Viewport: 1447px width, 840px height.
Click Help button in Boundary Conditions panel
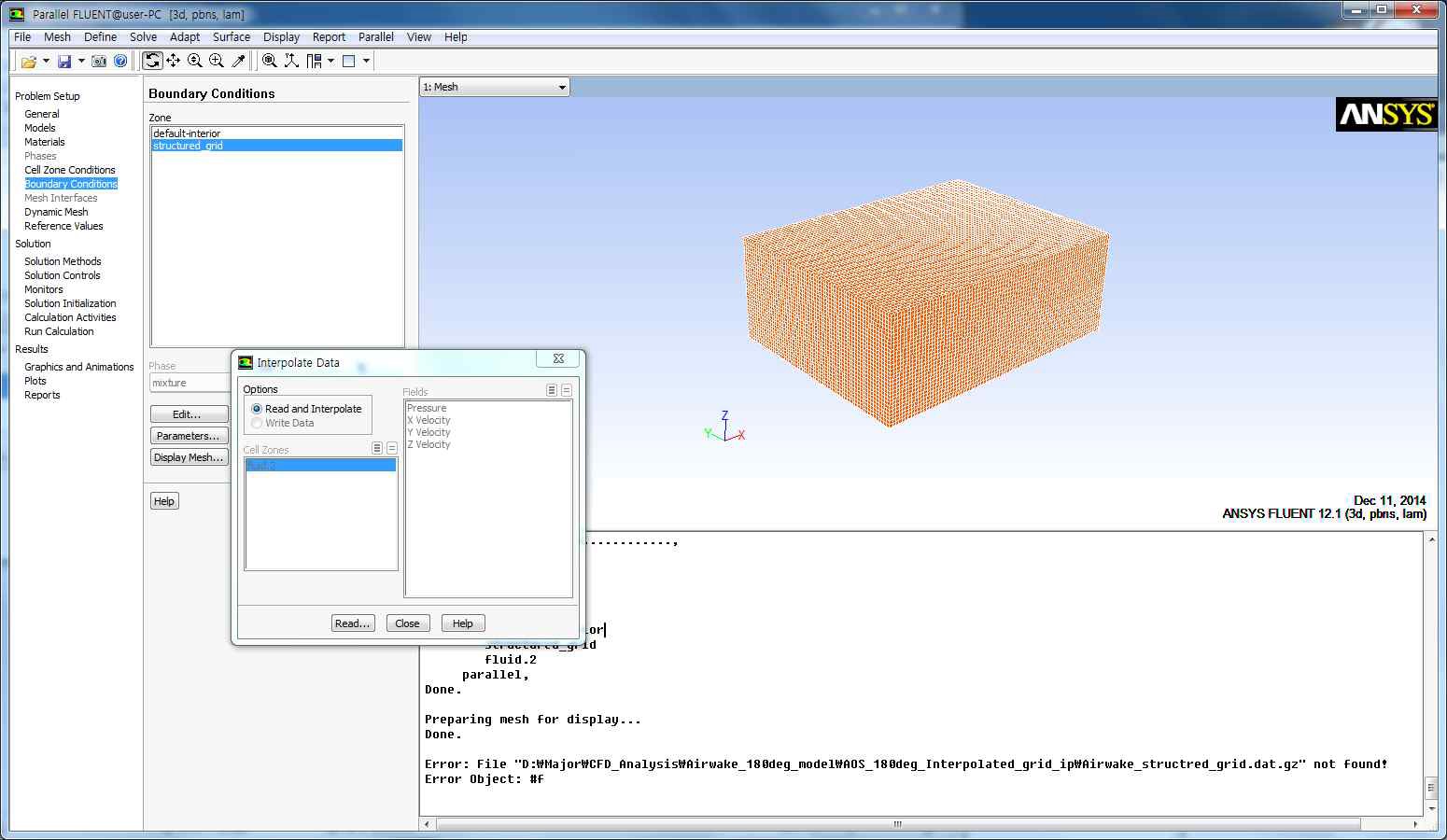pyautogui.click(x=164, y=501)
